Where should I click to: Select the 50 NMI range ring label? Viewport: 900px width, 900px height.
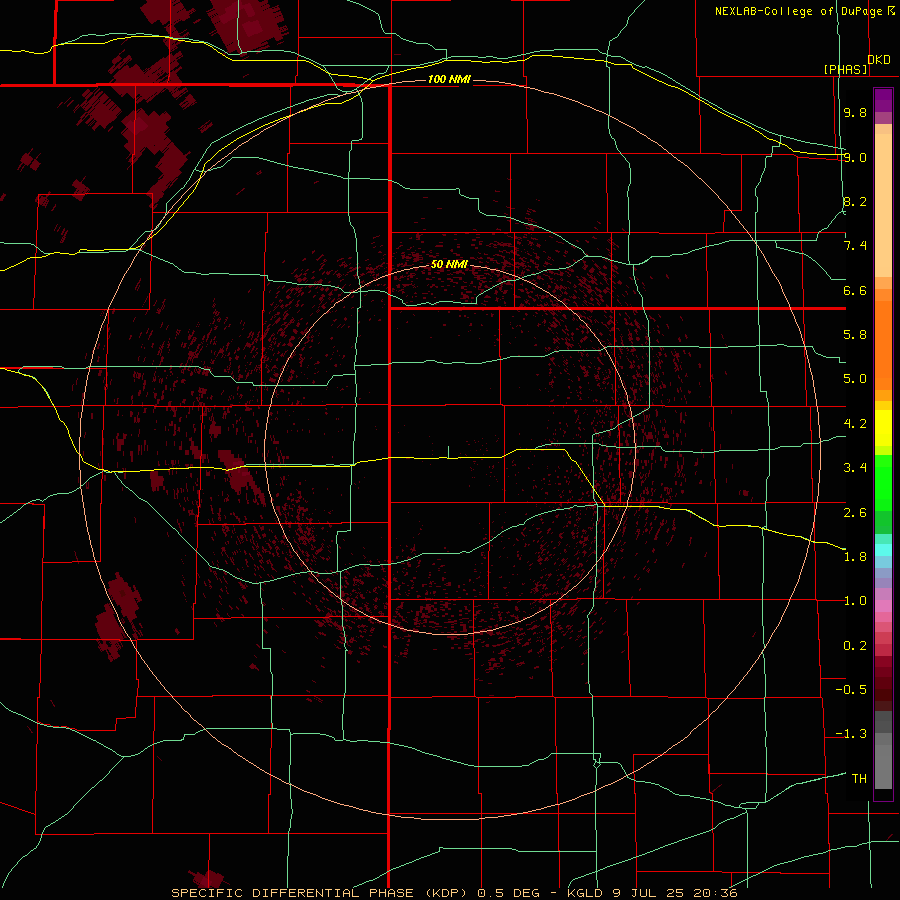click(449, 264)
